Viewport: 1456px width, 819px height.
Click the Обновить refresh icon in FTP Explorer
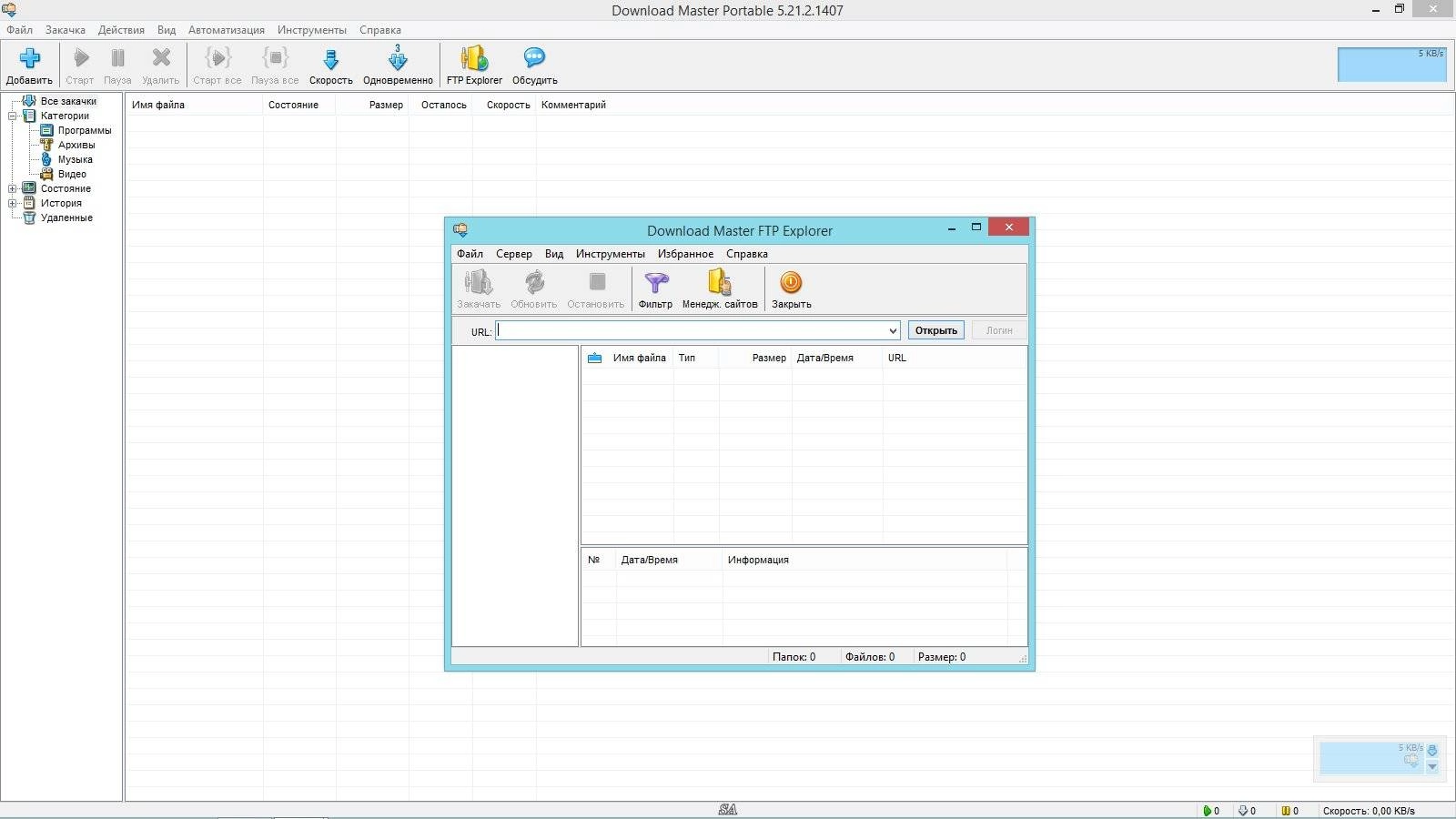534,282
